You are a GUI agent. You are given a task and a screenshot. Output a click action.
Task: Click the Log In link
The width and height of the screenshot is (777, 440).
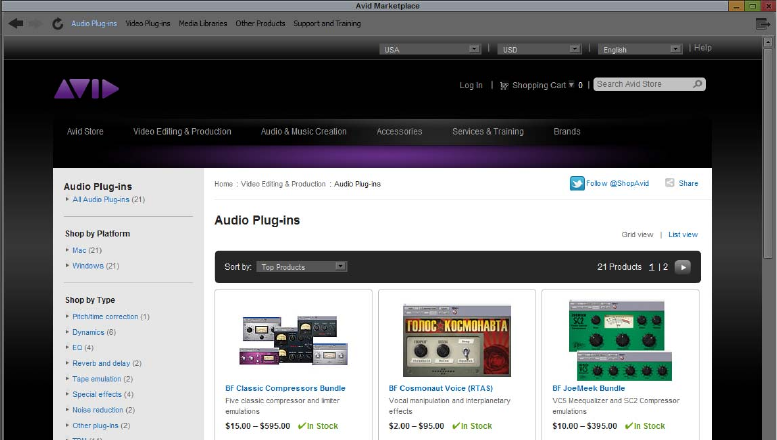(471, 85)
